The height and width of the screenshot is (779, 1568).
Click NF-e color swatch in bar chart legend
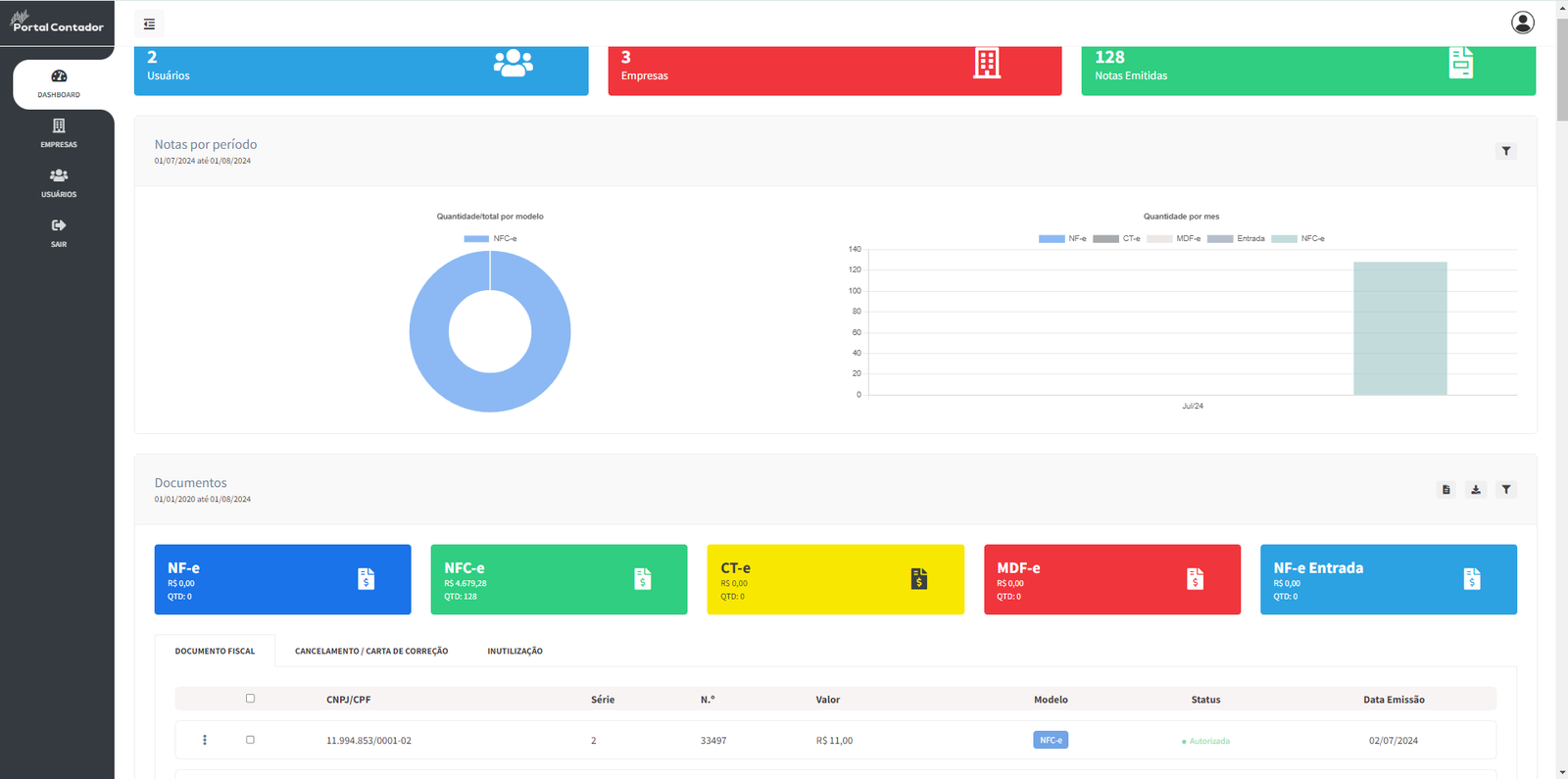tap(1052, 239)
